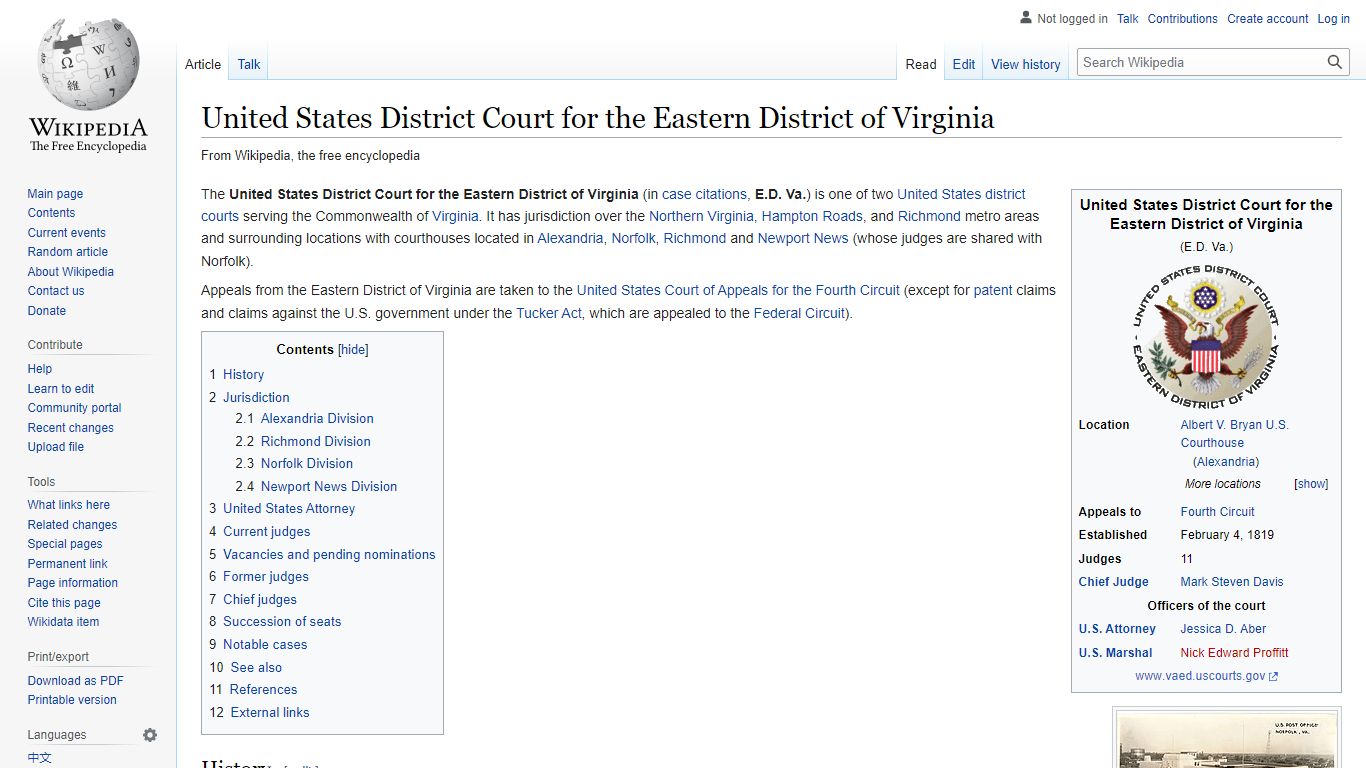The height and width of the screenshot is (768, 1366).
Task: Show more locations in infobox
Action: tap(1311, 484)
